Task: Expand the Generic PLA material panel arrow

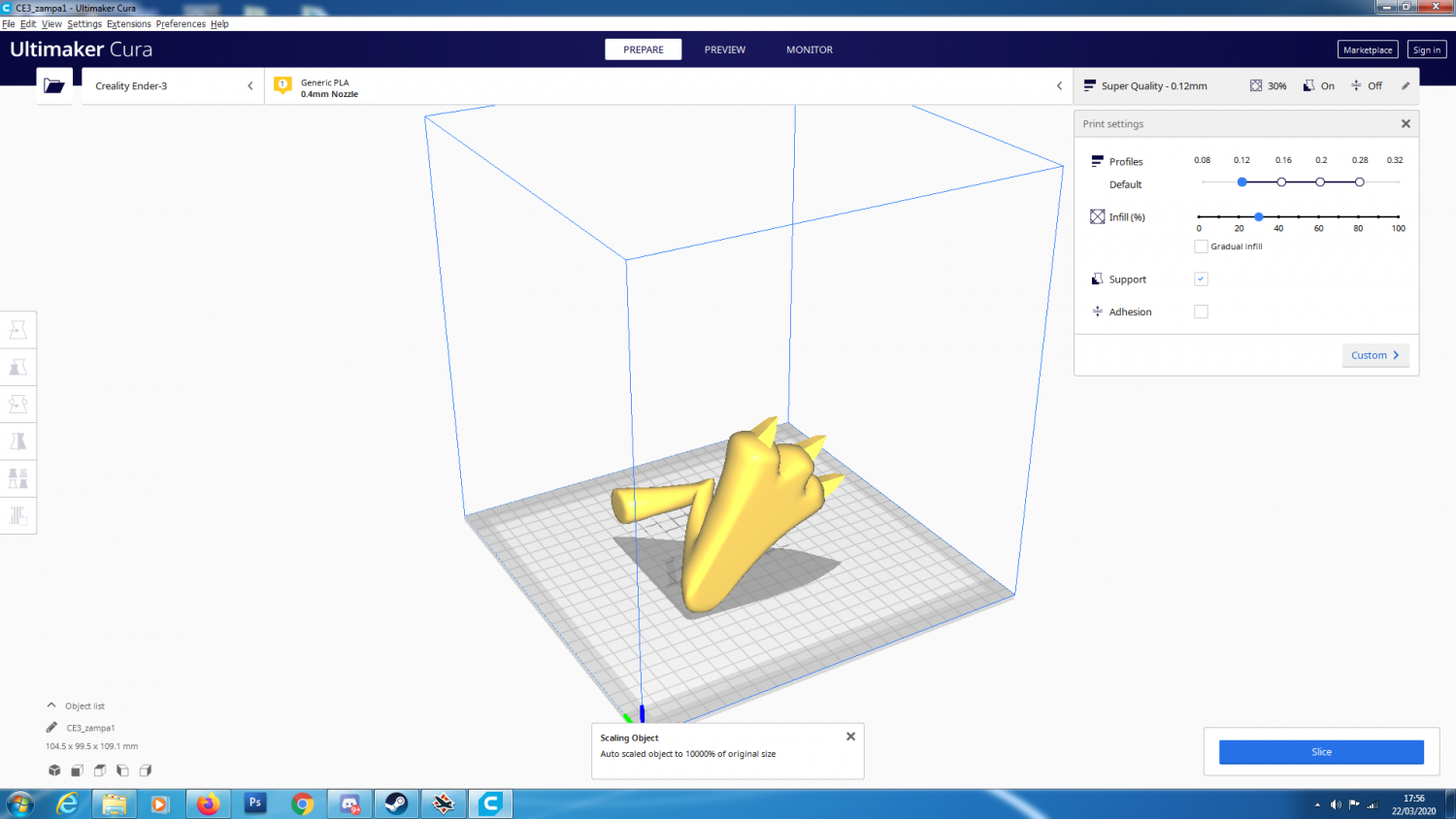Action: pyautogui.click(x=1059, y=86)
